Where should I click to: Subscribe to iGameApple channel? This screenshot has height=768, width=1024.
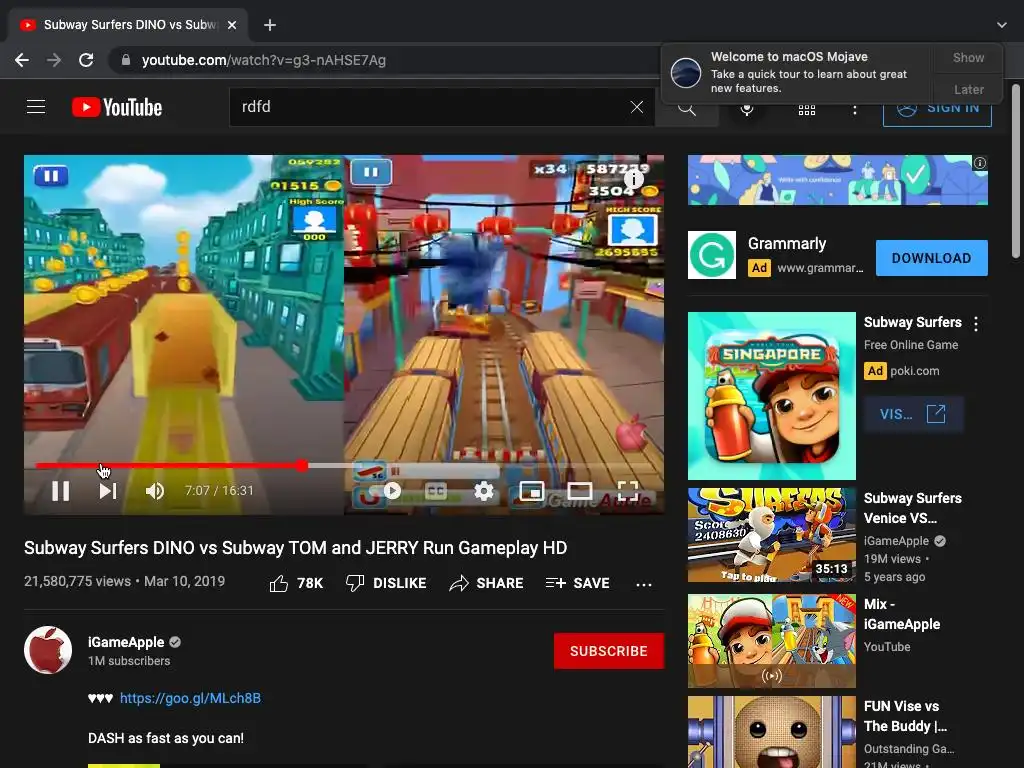coord(609,651)
